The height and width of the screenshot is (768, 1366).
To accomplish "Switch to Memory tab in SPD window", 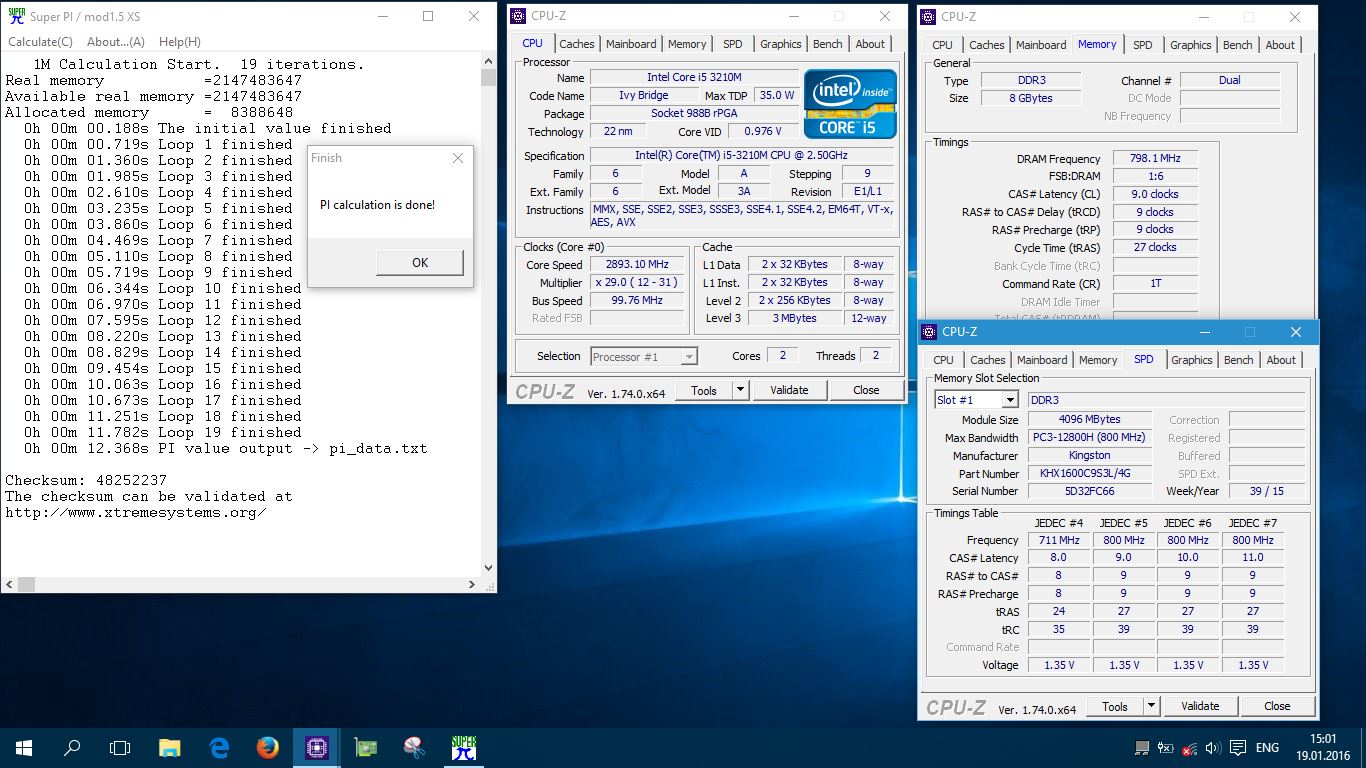I will tap(1098, 360).
